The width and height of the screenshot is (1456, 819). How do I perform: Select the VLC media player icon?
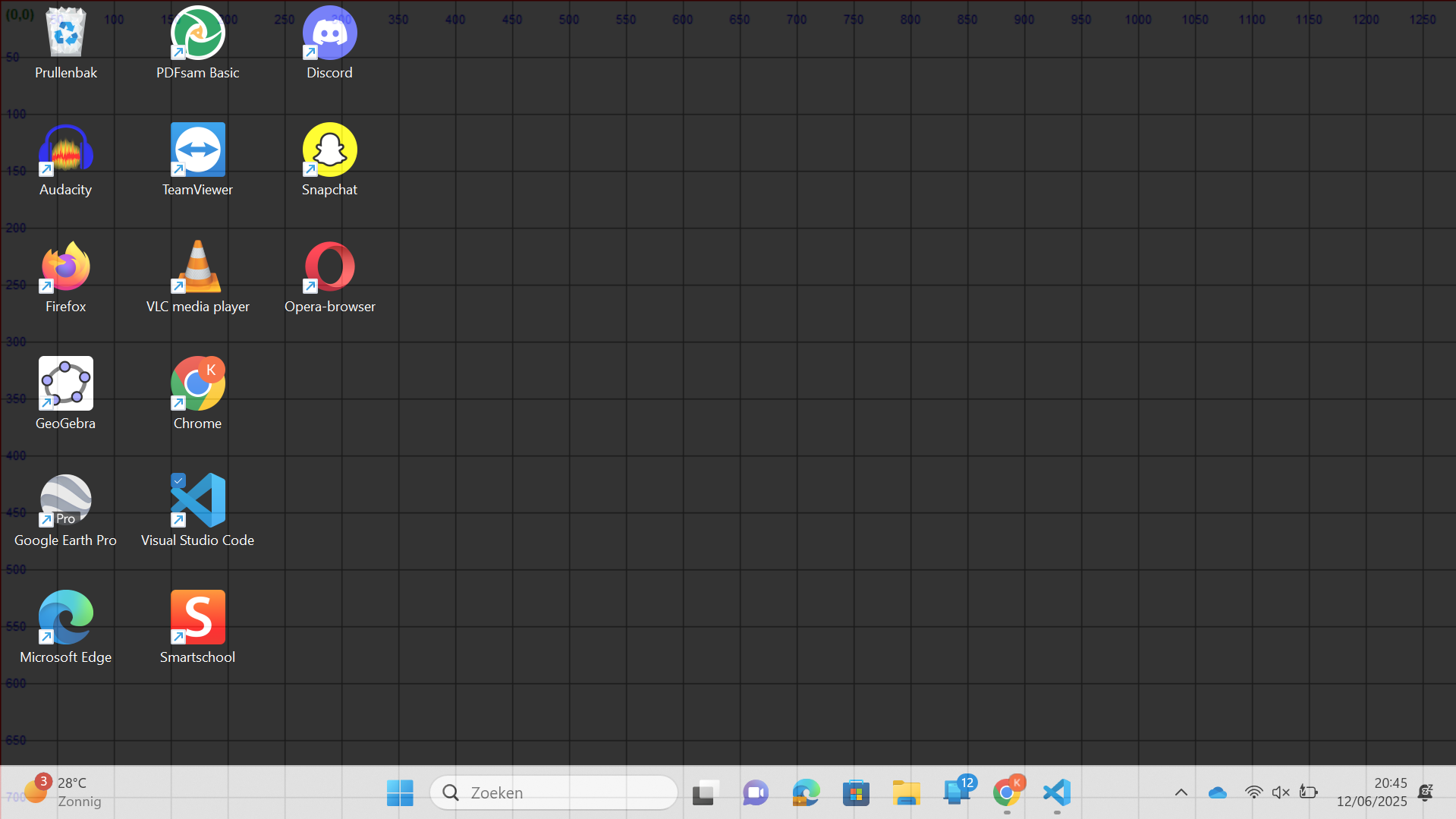click(x=197, y=276)
